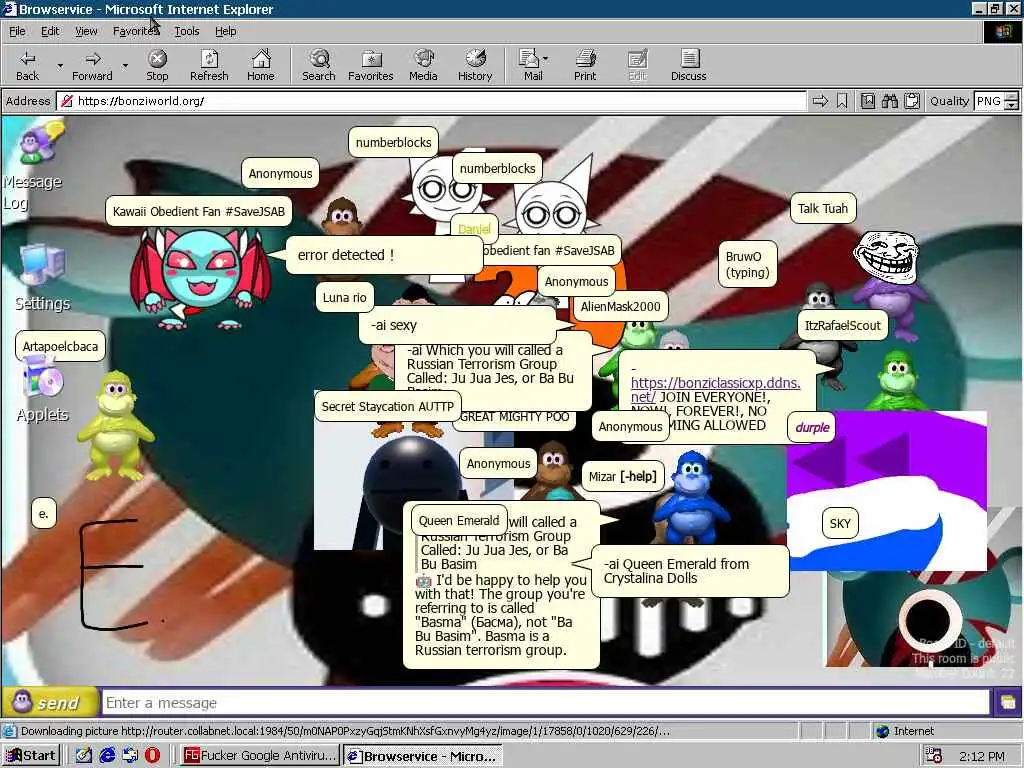1024x768 pixels.
Task: Click the durple name tag
Action: click(812, 428)
